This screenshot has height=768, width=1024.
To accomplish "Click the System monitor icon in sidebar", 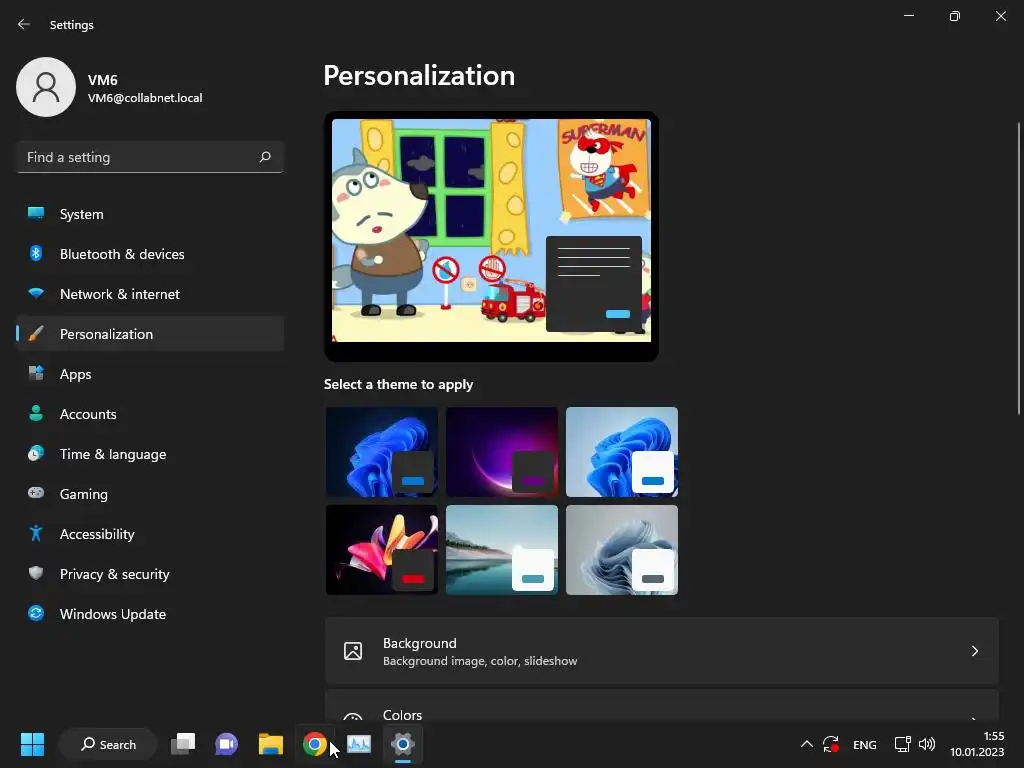I will click(36, 214).
